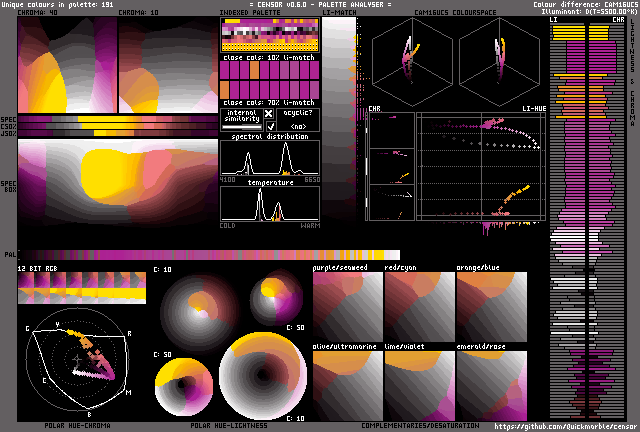Screen dimensions: 640x432
Task: Click the left CAM16UCS colourspace cube
Action: [x=407, y=62]
